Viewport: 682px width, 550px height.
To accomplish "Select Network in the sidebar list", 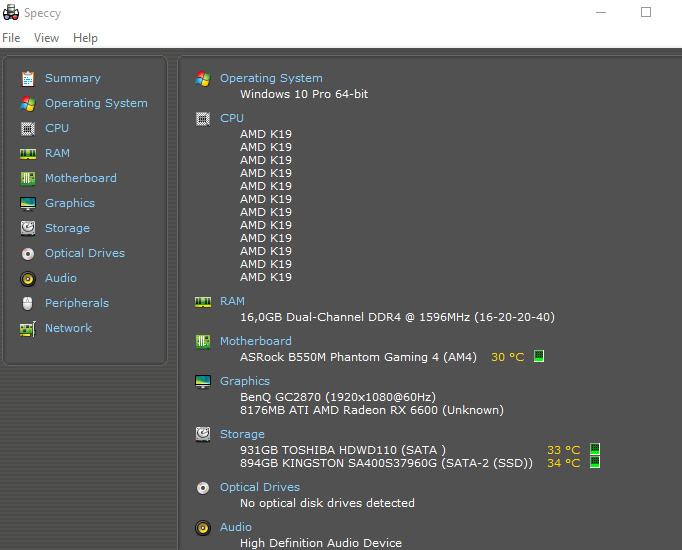I will (69, 328).
